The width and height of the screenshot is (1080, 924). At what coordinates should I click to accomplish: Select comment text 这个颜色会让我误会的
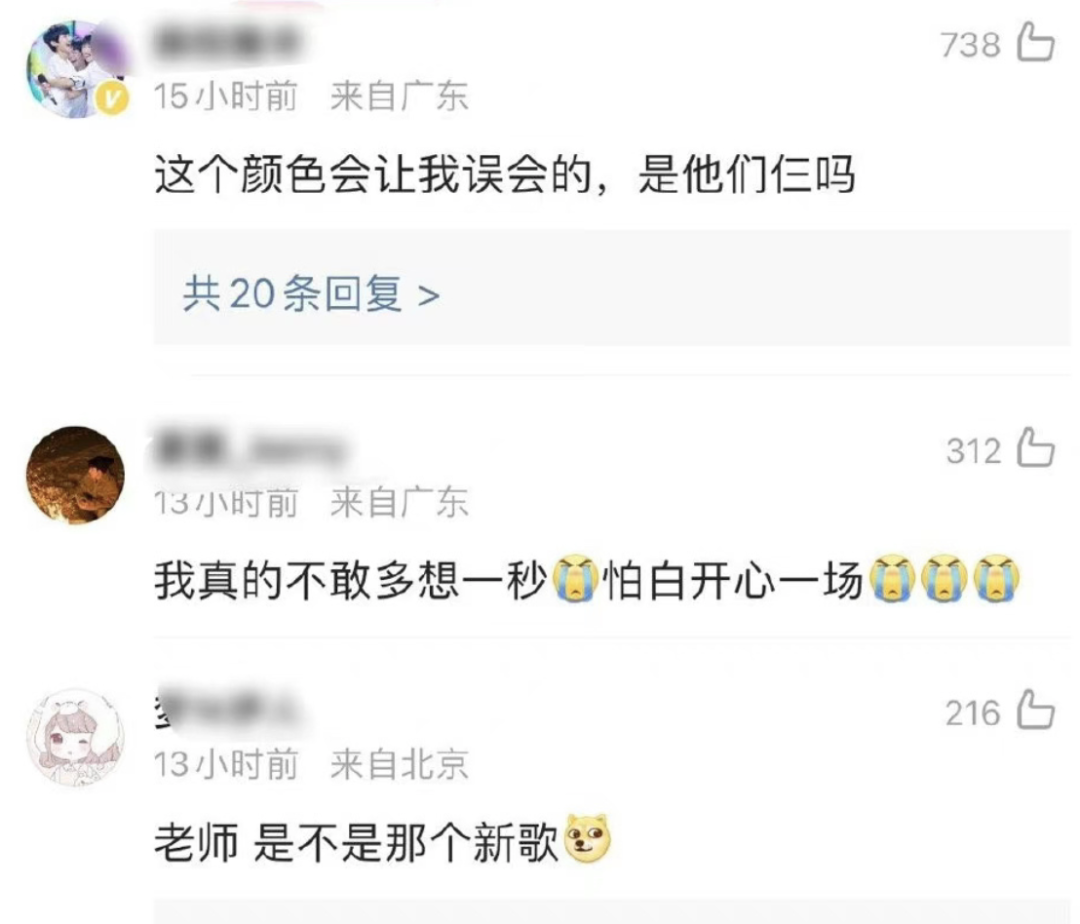(x=373, y=174)
